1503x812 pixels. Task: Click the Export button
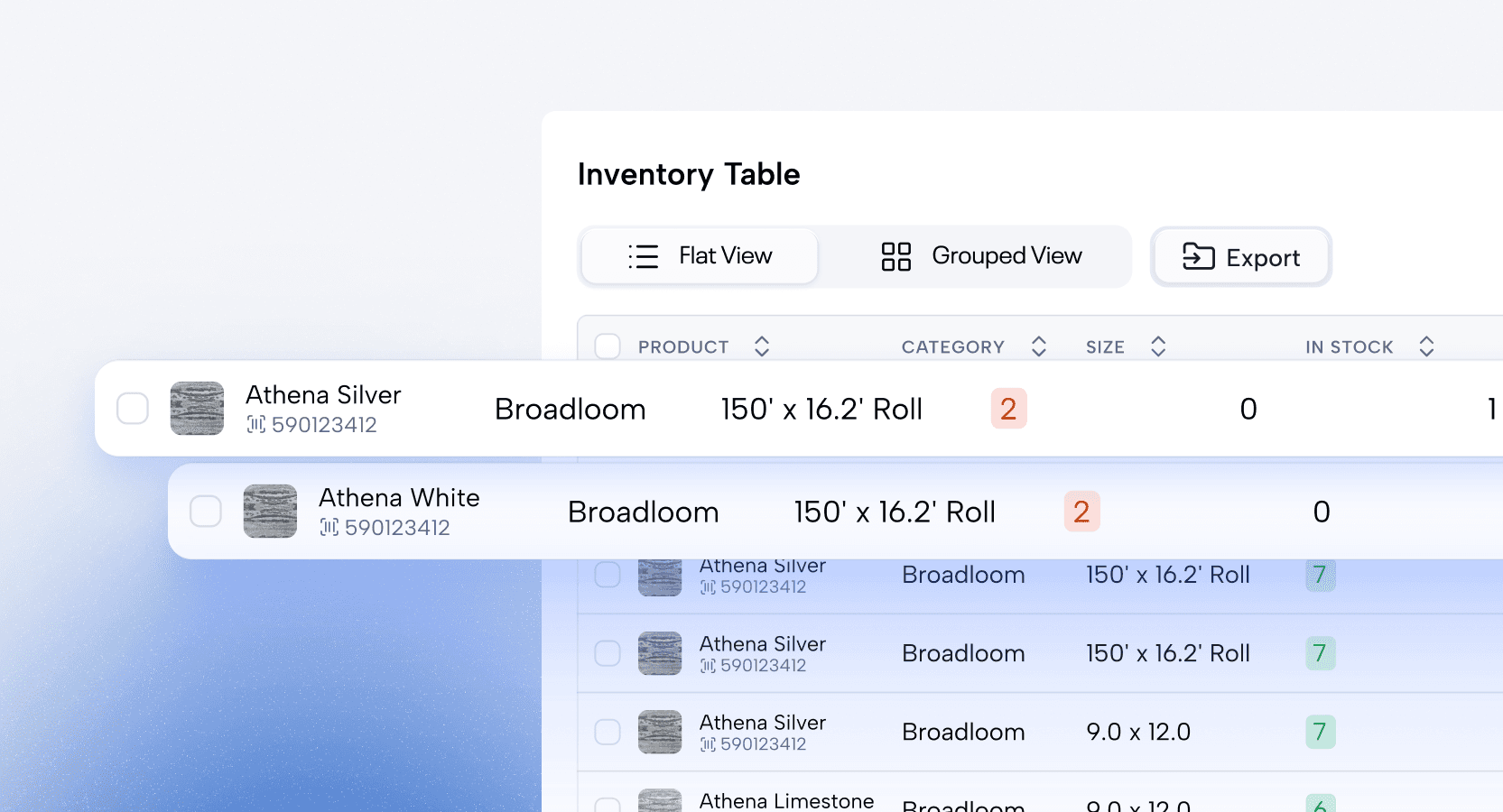[1241, 257]
